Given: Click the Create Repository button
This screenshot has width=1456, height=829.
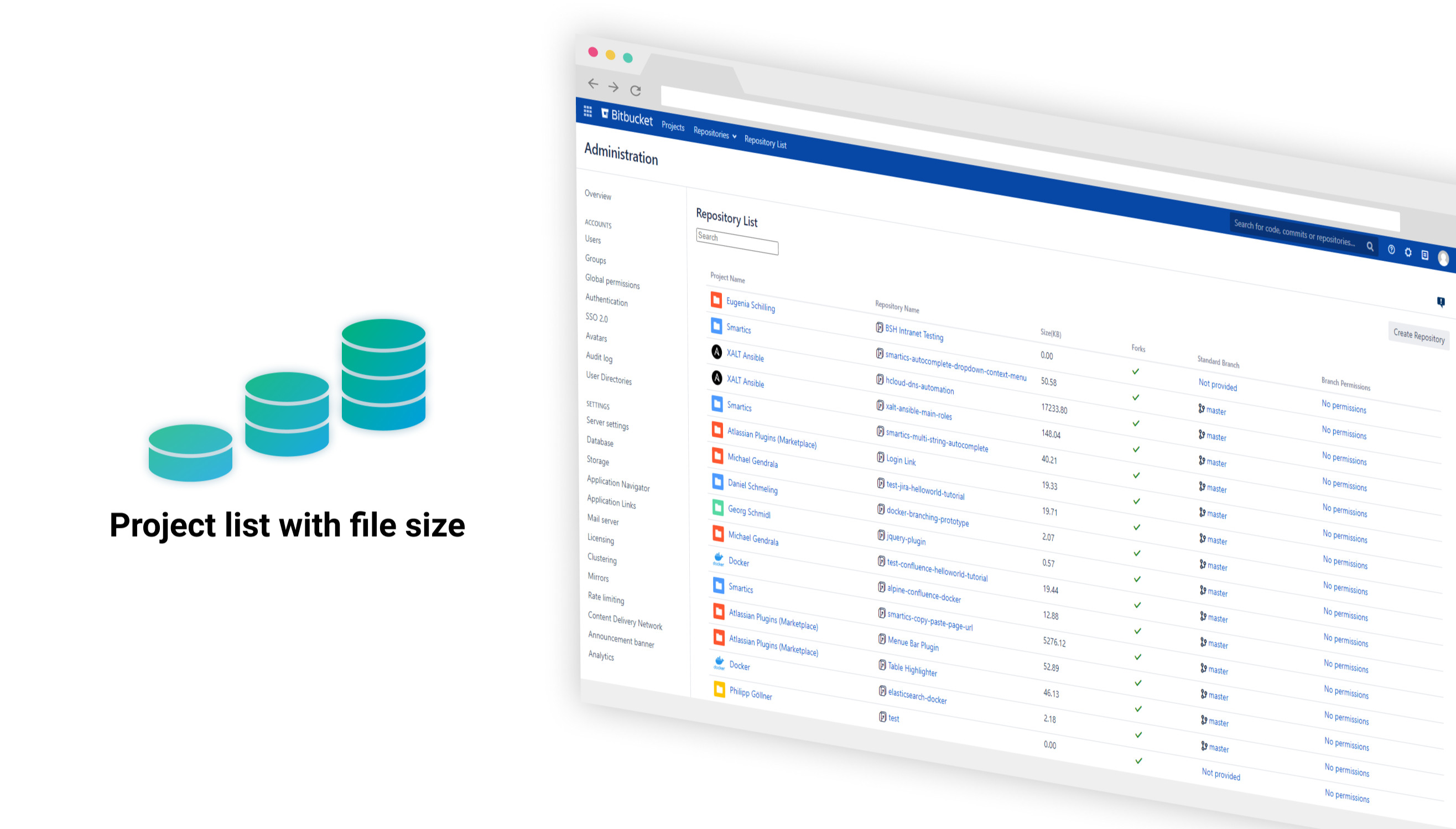Looking at the screenshot, I should (1418, 335).
